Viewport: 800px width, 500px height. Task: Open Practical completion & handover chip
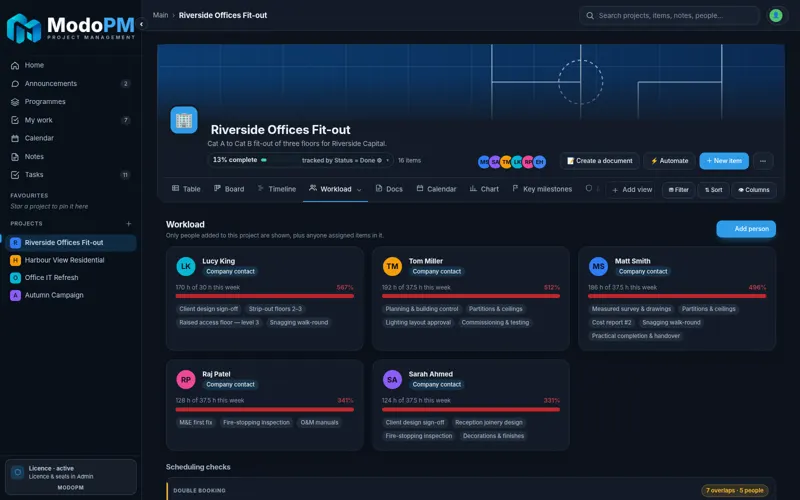[636, 336]
